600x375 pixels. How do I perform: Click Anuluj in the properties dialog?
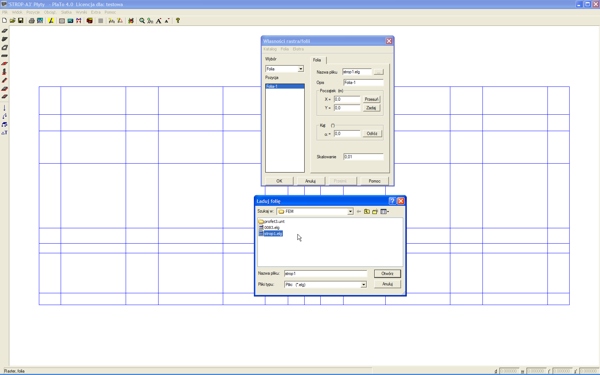tap(310, 181)
